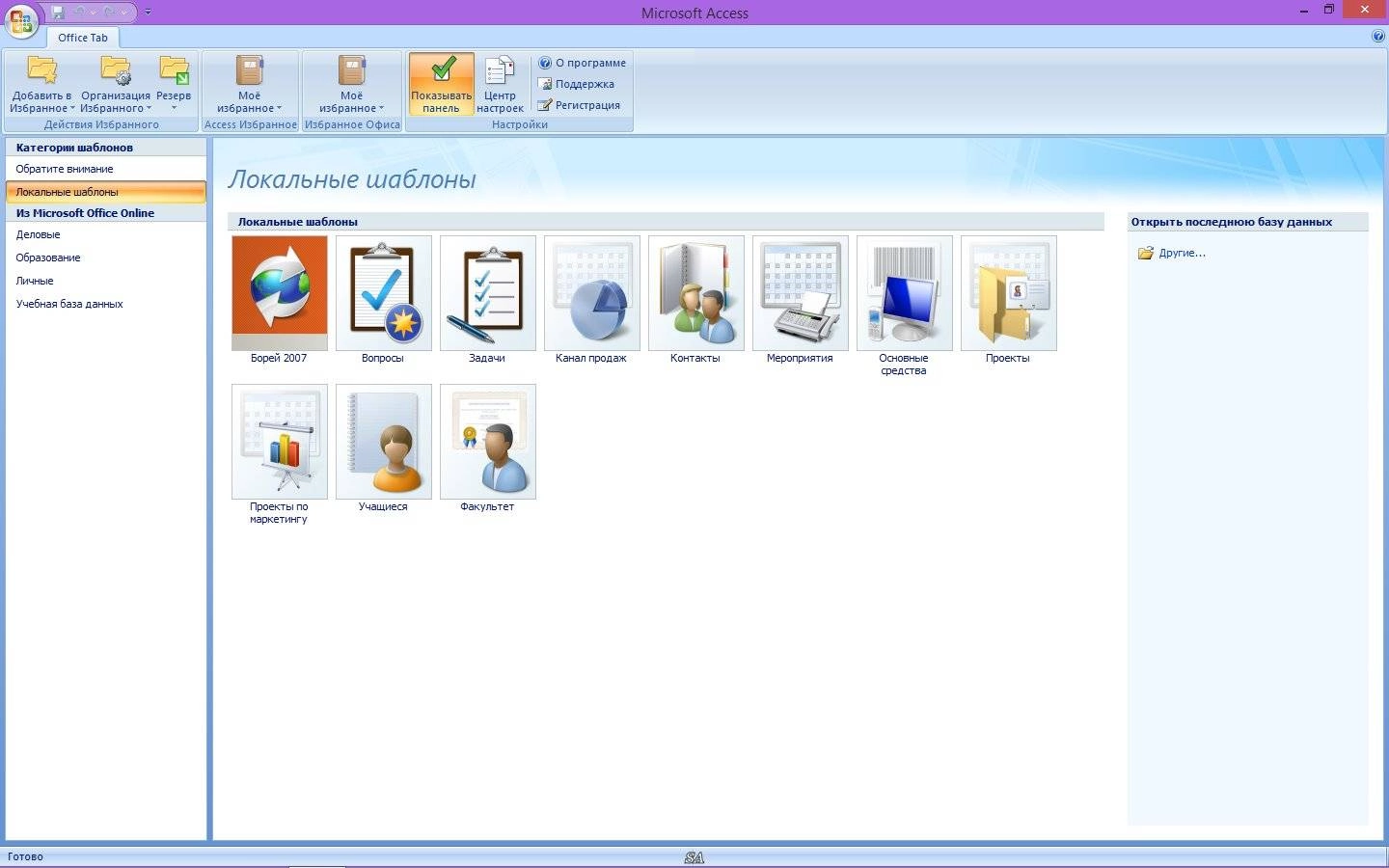Choose the Канал продаж template icon
Viewport: 1389px width, 868px height.
(592, 293)
